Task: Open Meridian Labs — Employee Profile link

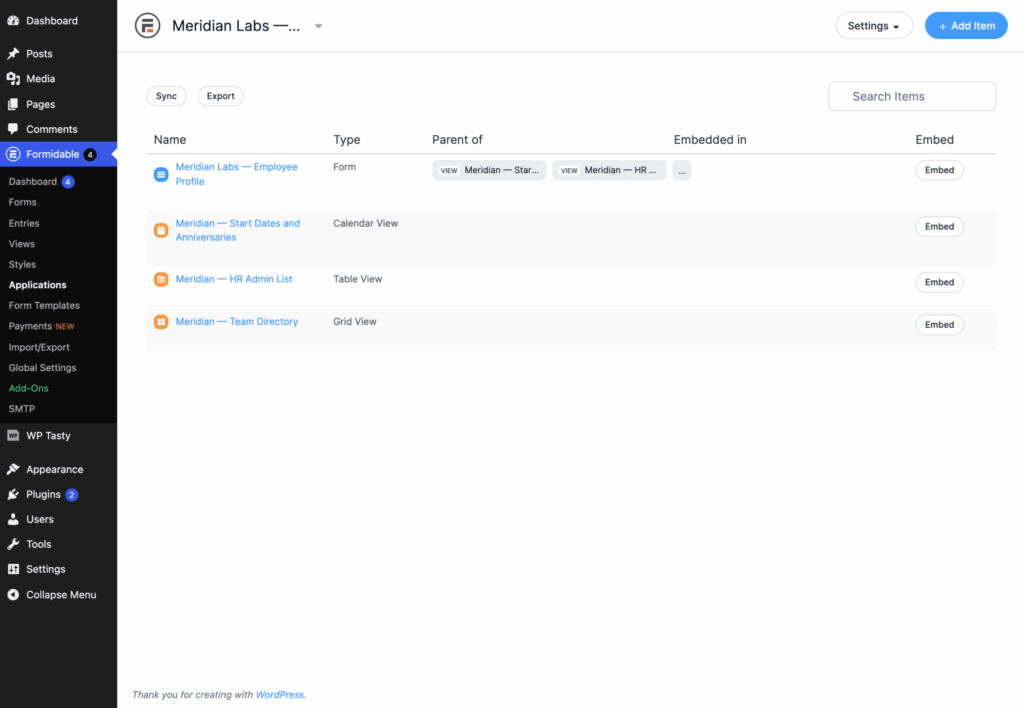Action: coord(236,174)
